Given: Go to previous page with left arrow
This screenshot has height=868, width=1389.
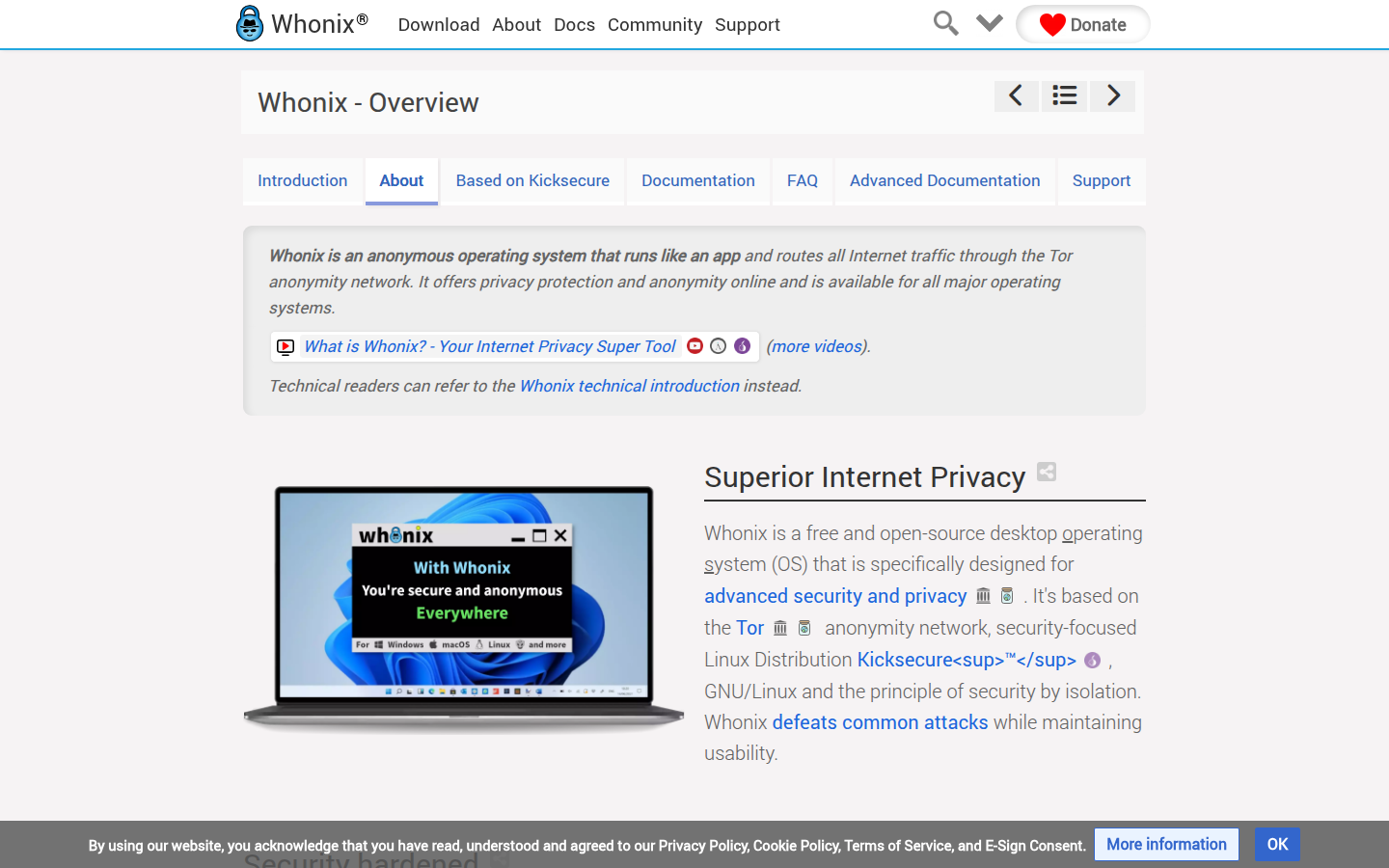Looking at the screenshot, I should 1016,95.
